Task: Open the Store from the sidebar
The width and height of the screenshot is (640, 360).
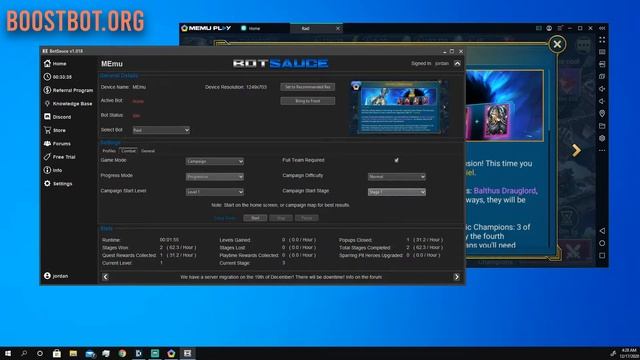Action: click(55, 130)
